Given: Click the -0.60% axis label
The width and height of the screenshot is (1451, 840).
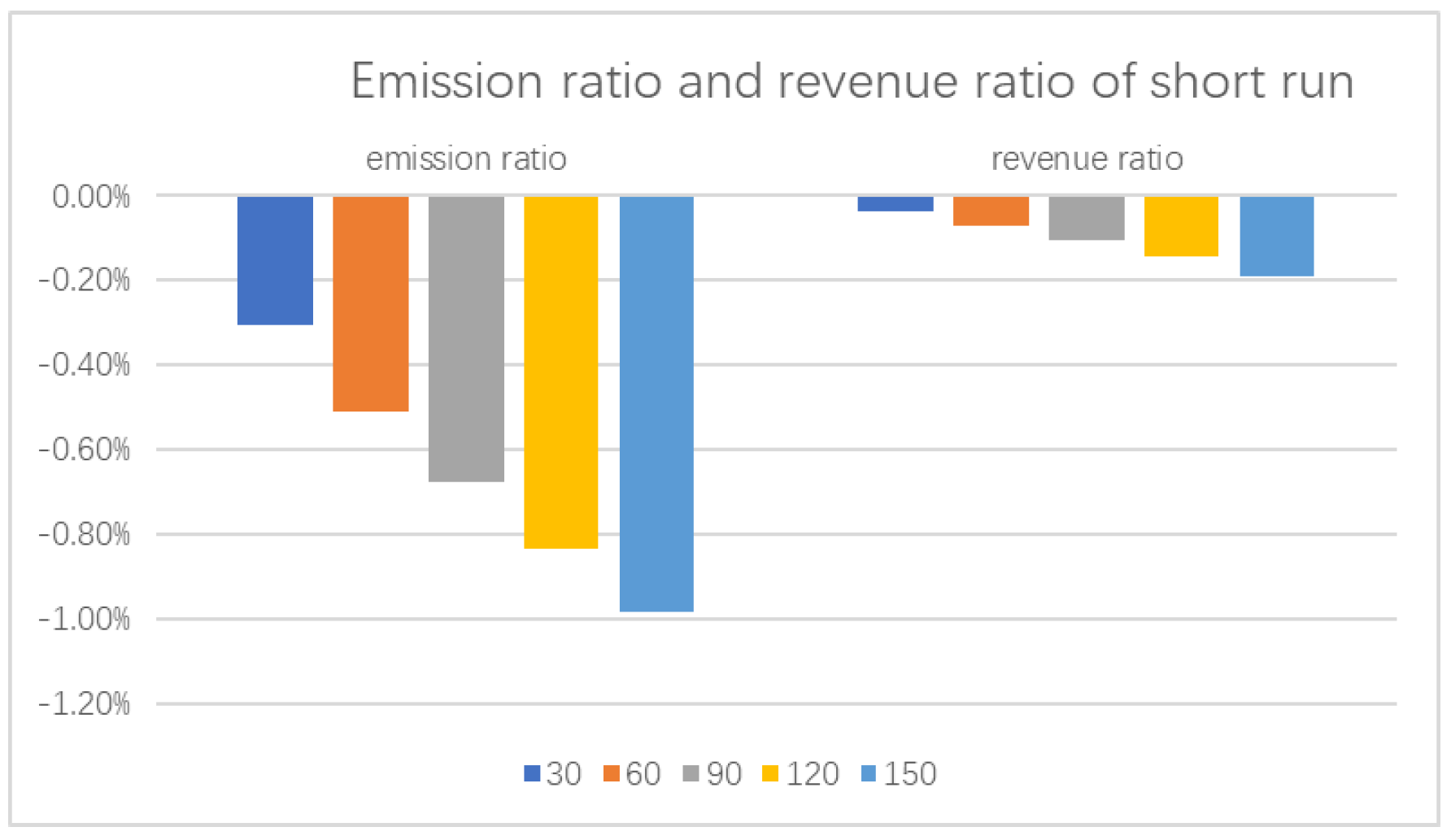Looking at the screenshot, I should point(85,450).
